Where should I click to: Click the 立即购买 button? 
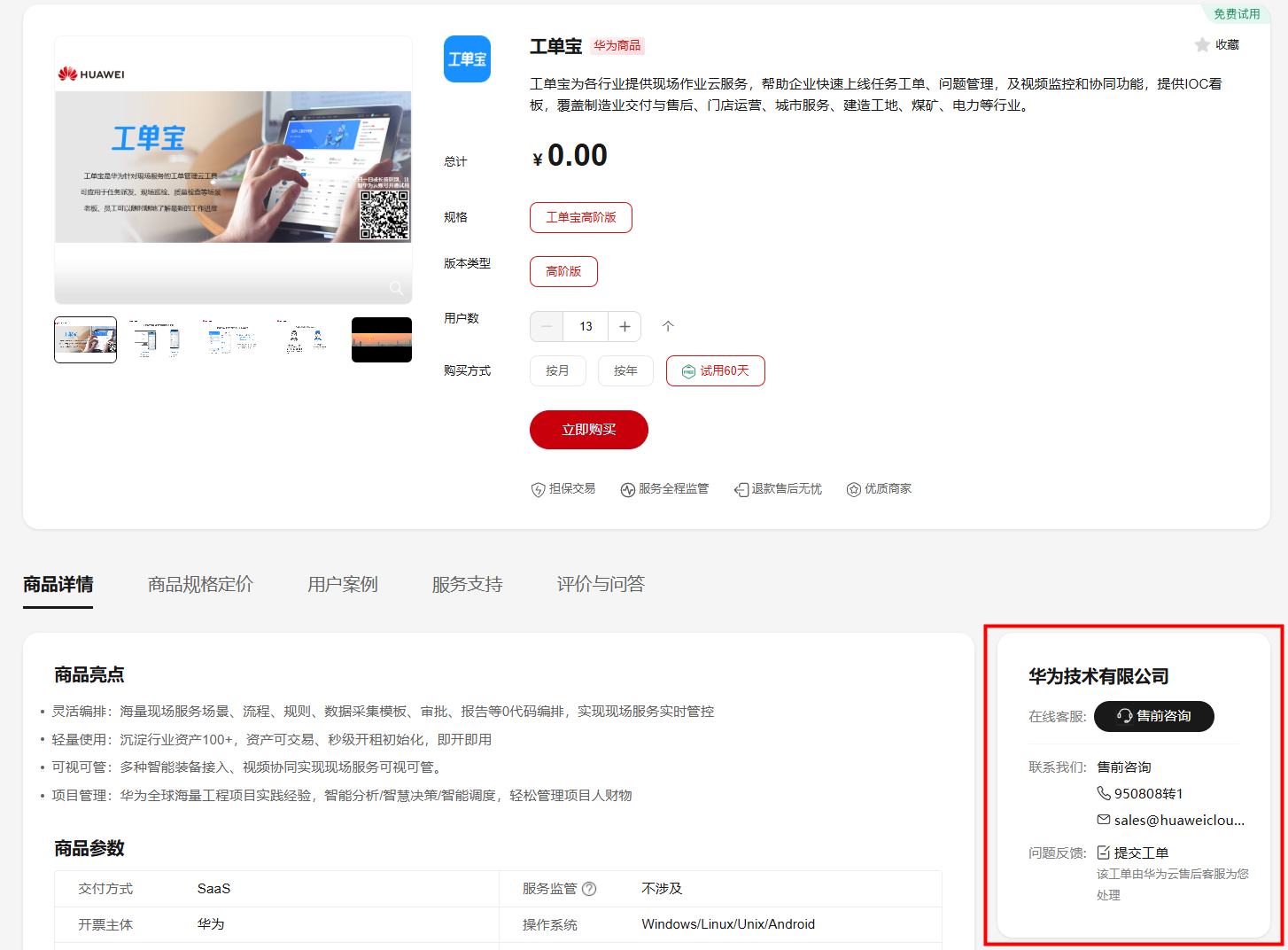[x=589, y=430]
